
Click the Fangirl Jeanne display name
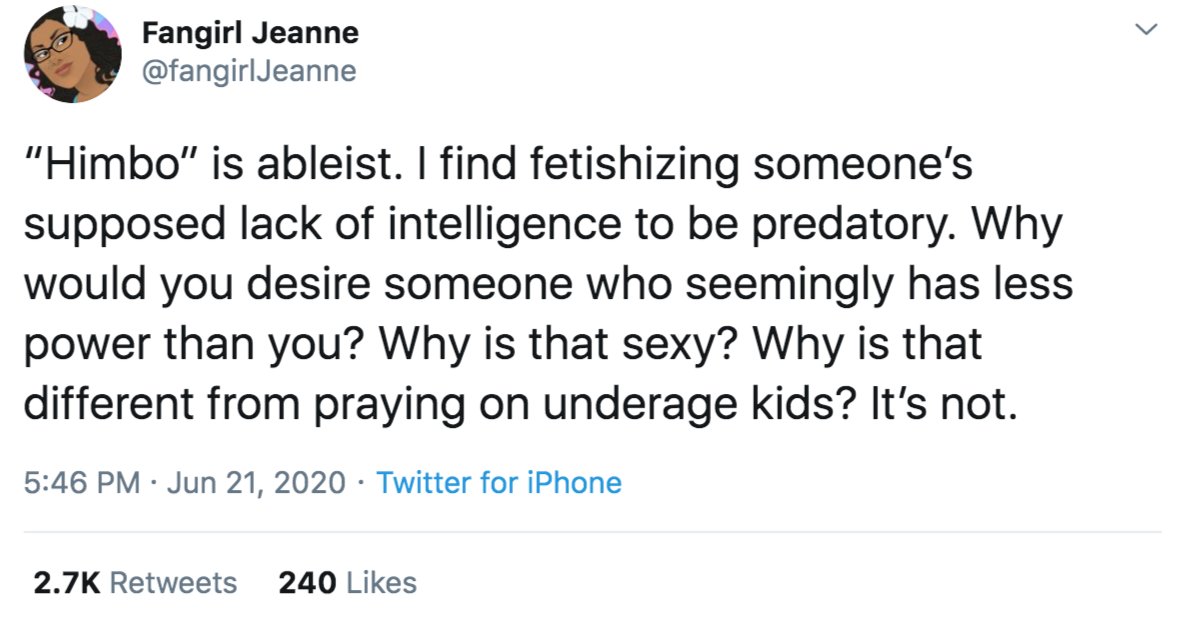point(250,32)
